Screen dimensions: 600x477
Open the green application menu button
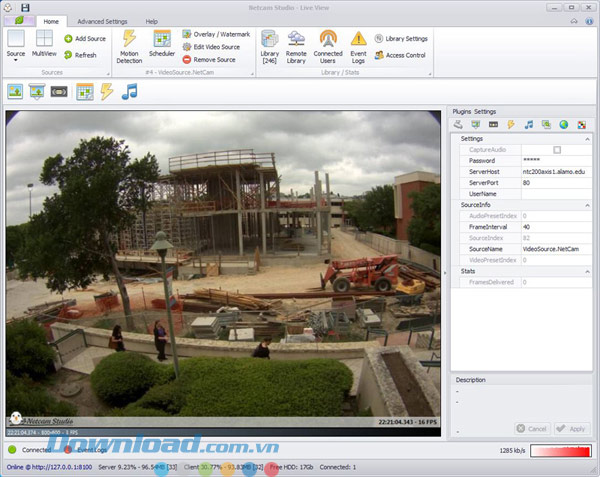click(x=20, y=21)
